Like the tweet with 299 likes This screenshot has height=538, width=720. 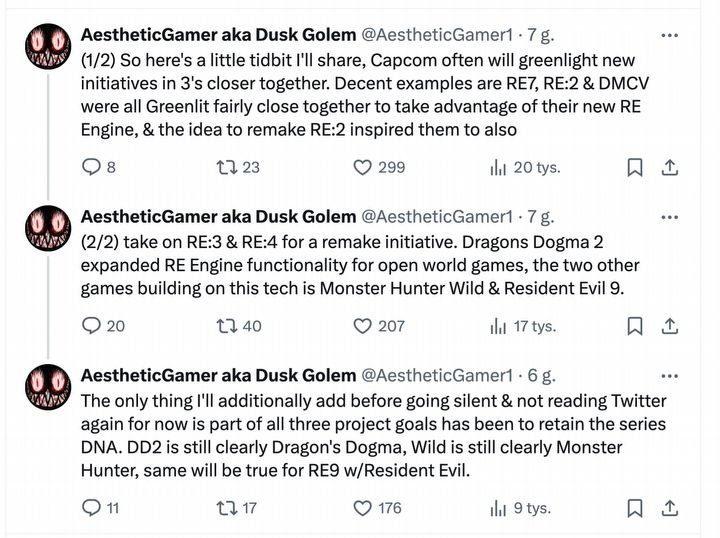[x=364, y=167]
